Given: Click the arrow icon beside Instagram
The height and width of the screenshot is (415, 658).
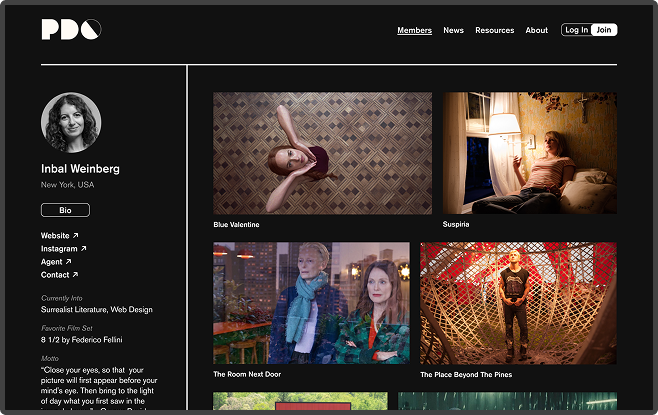Looking at the screenshot, I should pos(84,249).
